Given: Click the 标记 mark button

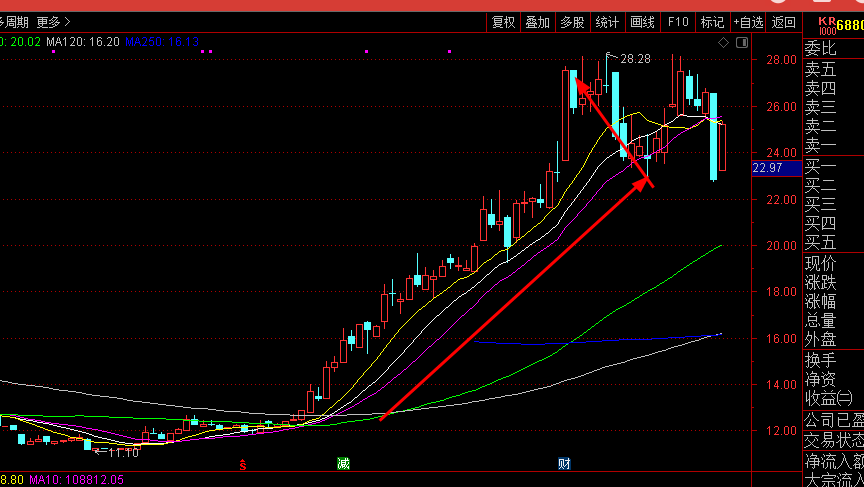Looking at the screenshot, I should click(x=712, y=22).
